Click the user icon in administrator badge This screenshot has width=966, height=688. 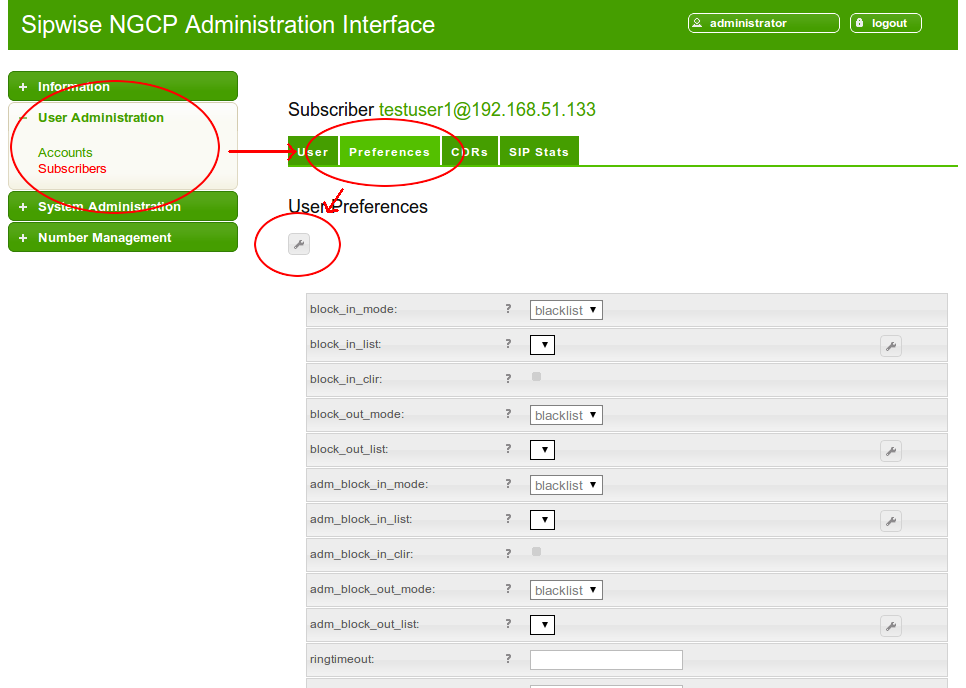(697, 23)
